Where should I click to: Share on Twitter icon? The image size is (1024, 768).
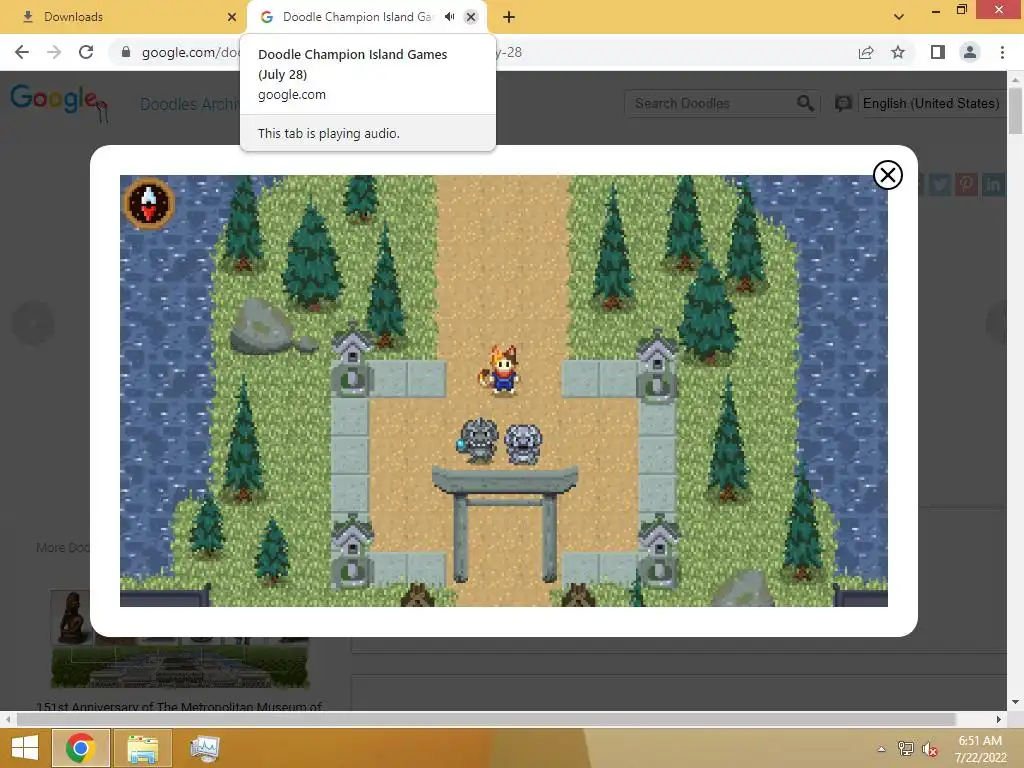(940, 185)
